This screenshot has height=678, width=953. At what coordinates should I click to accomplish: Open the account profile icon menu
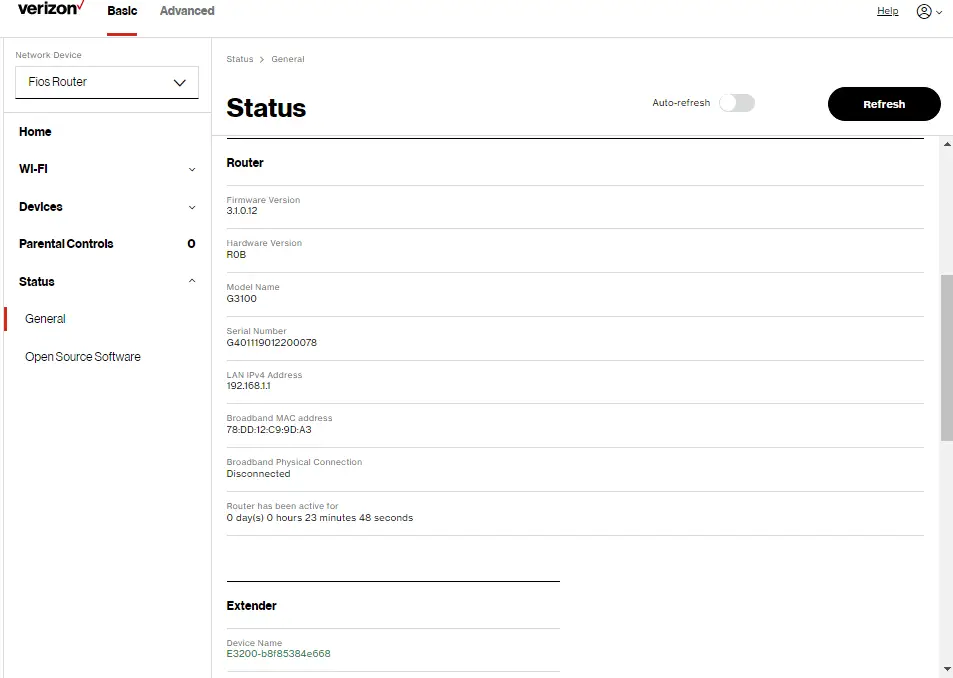(922, 11)
